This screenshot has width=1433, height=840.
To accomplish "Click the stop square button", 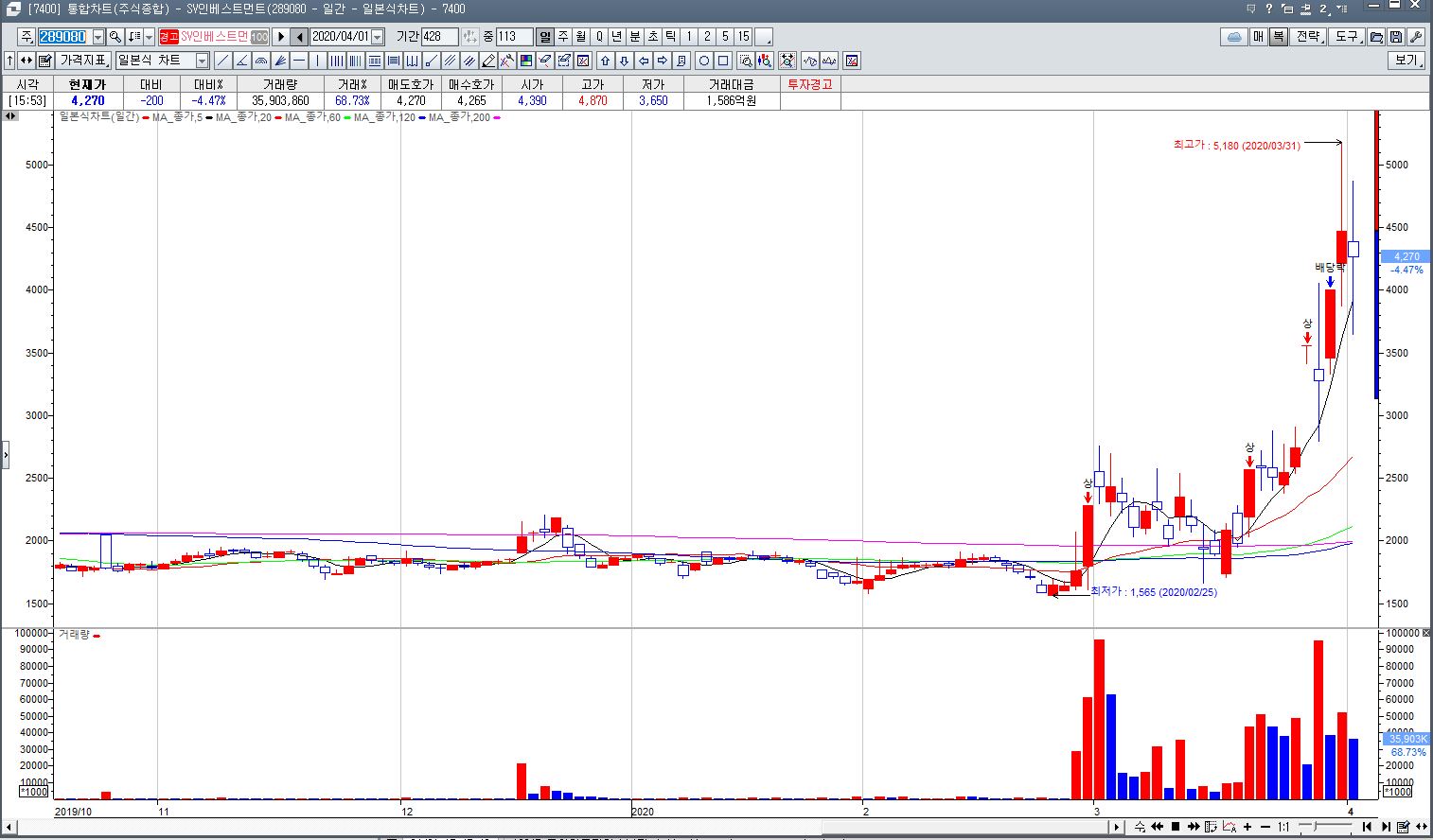I will coord(1176,827).
